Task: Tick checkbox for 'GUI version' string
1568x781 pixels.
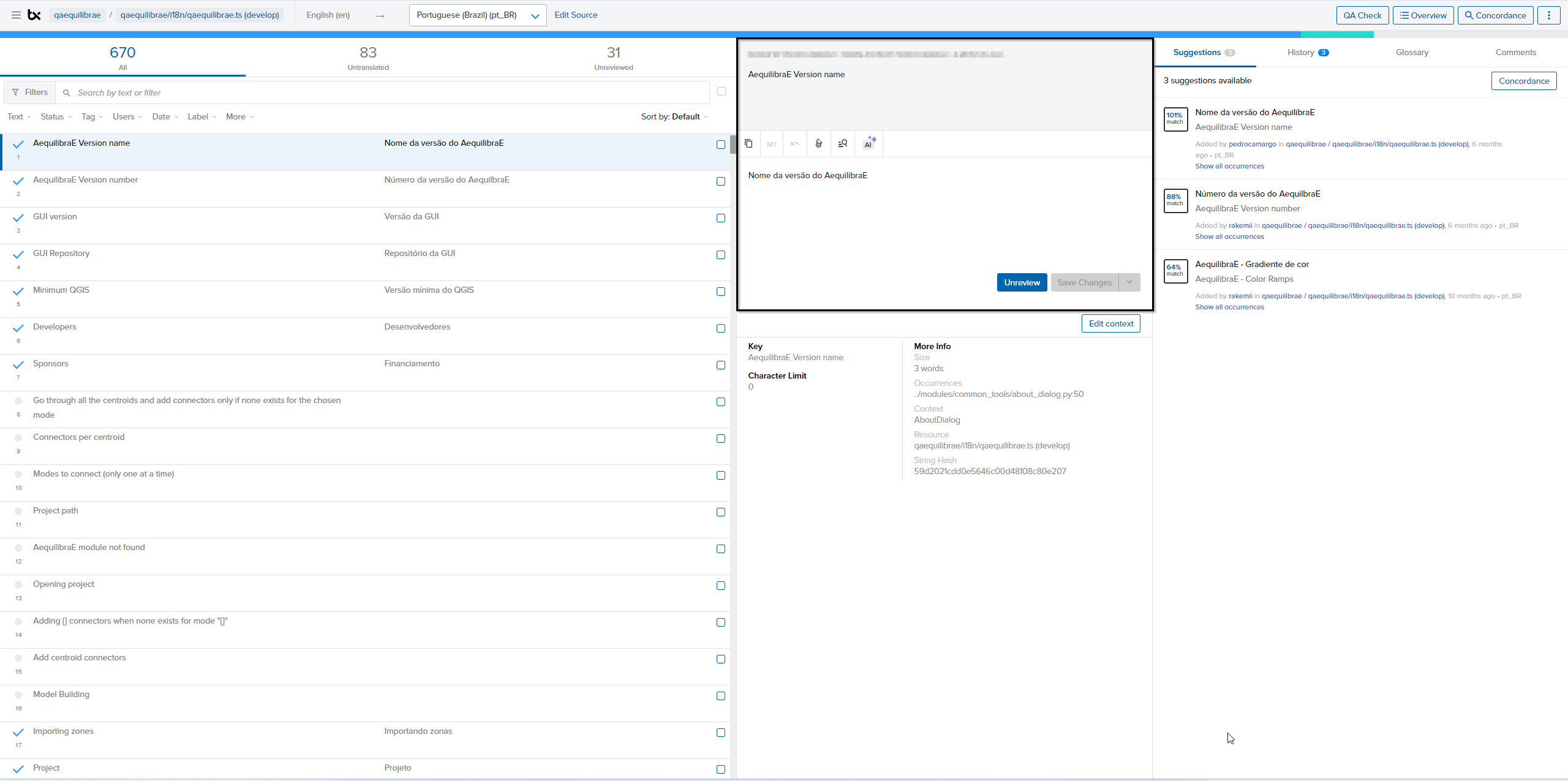Action: [721, 218]
